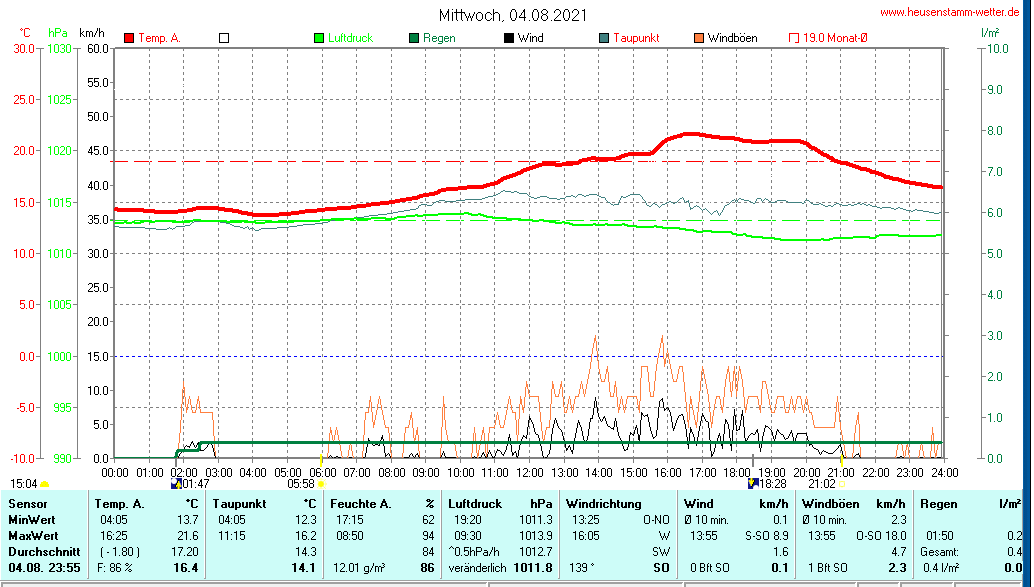The width and height of the screenshot is (1034, 587).
Task: Click the '12.01 g/m³' absolute humidity value
Action: coord(359,567)
